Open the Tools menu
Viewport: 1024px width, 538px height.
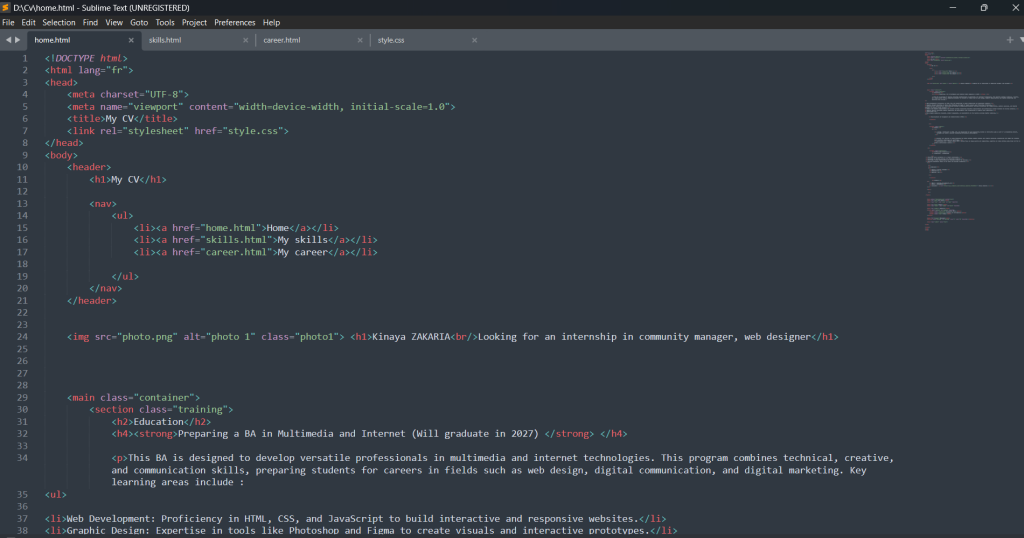[165, 22]
